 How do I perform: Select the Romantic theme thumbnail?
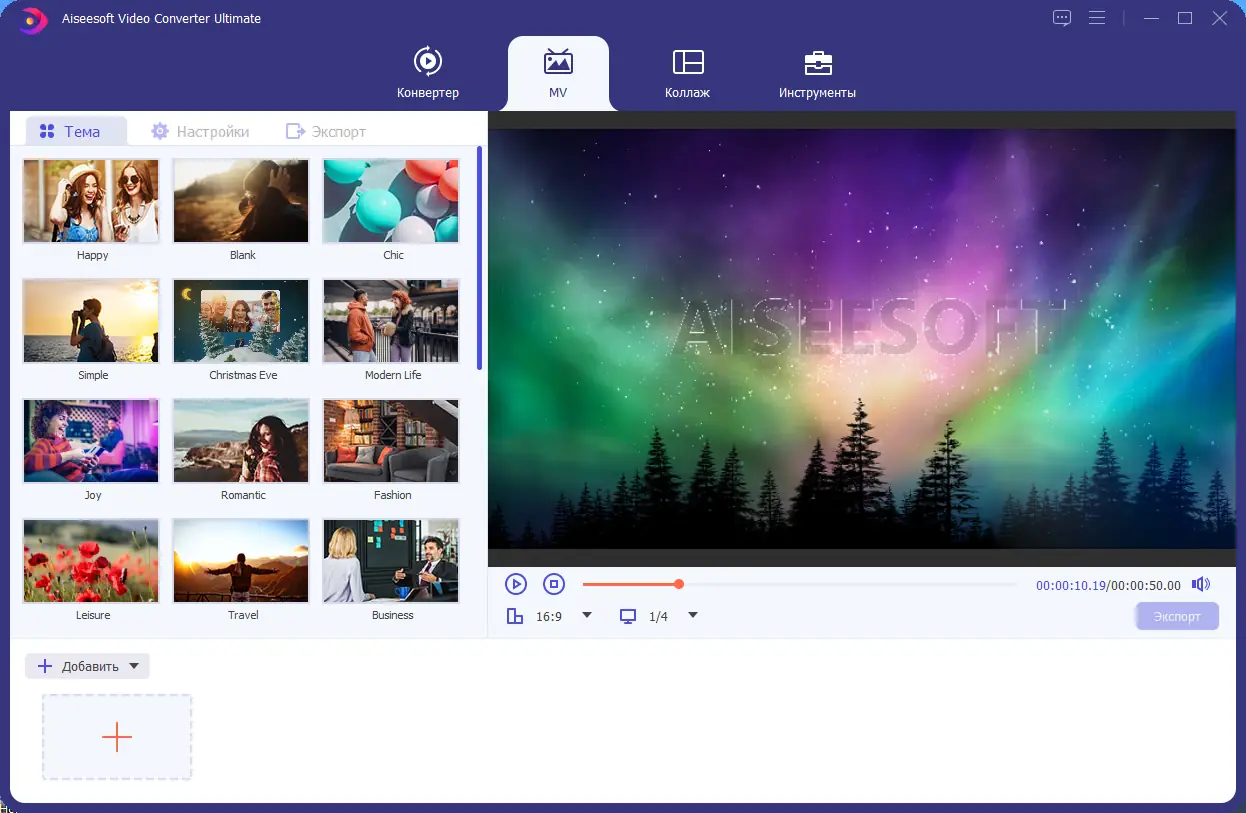click(x=241, y=441)
